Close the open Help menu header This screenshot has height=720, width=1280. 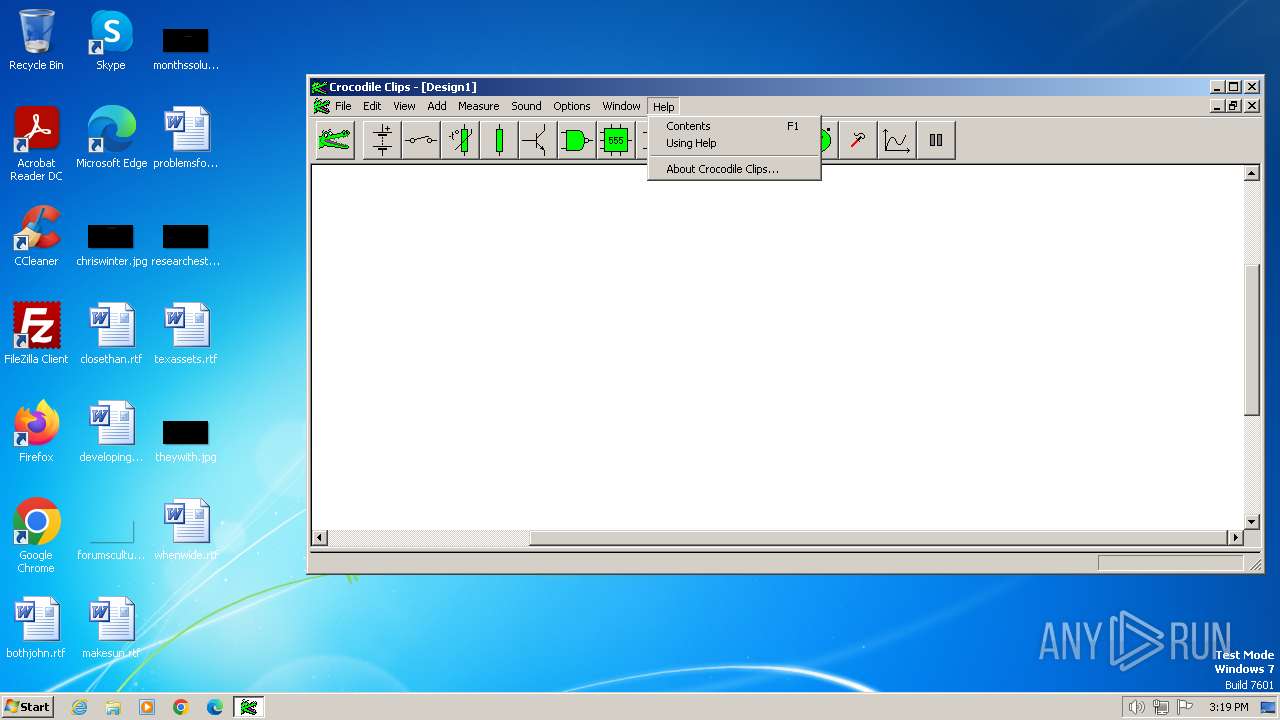[663, 106]
